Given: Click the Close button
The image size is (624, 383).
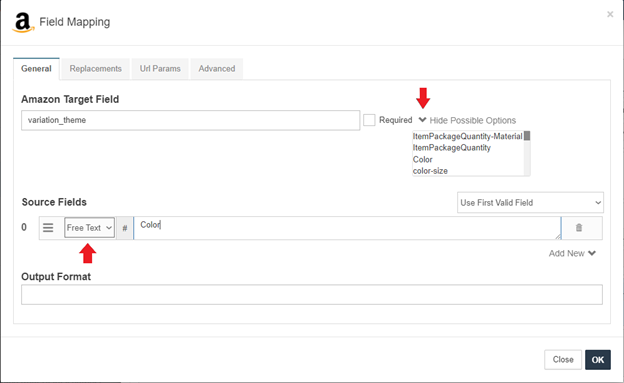Looking at the screenshot, I should pyautogui.click(x=563, y=360).
